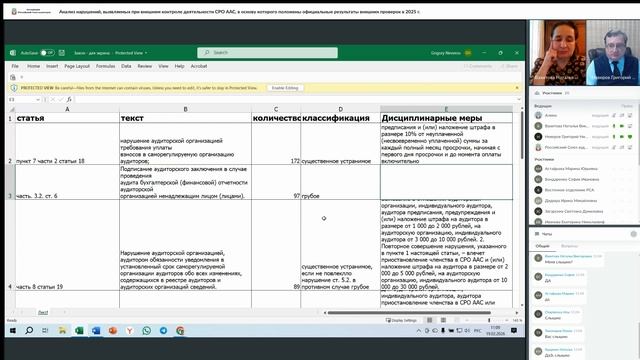Select the Page Layout tab
640x360 pixels.
77,66
